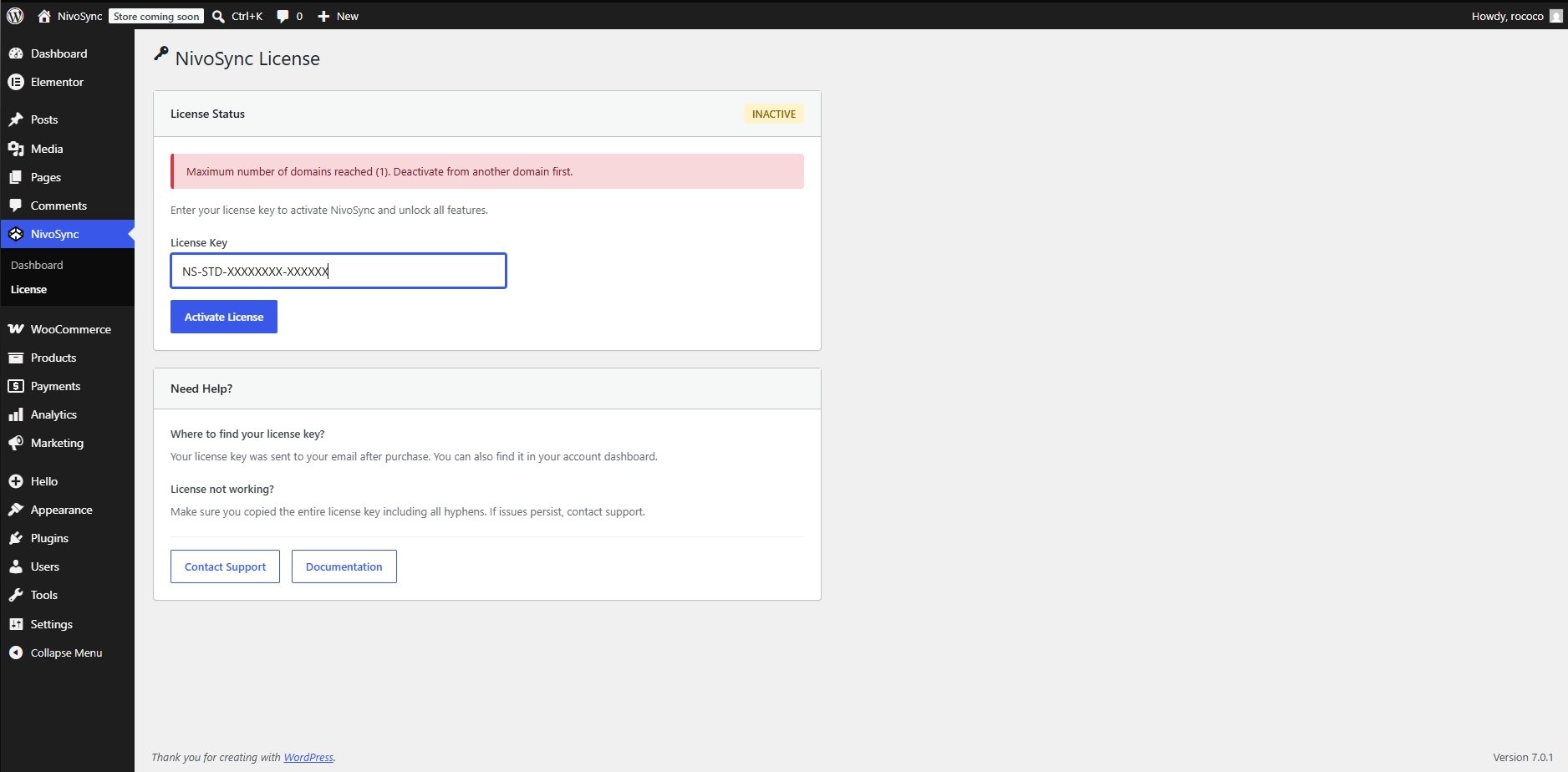Open the Documentation button
This screenshot has width=1568, height=772.
pyautogui.click(x=344, y=566)
